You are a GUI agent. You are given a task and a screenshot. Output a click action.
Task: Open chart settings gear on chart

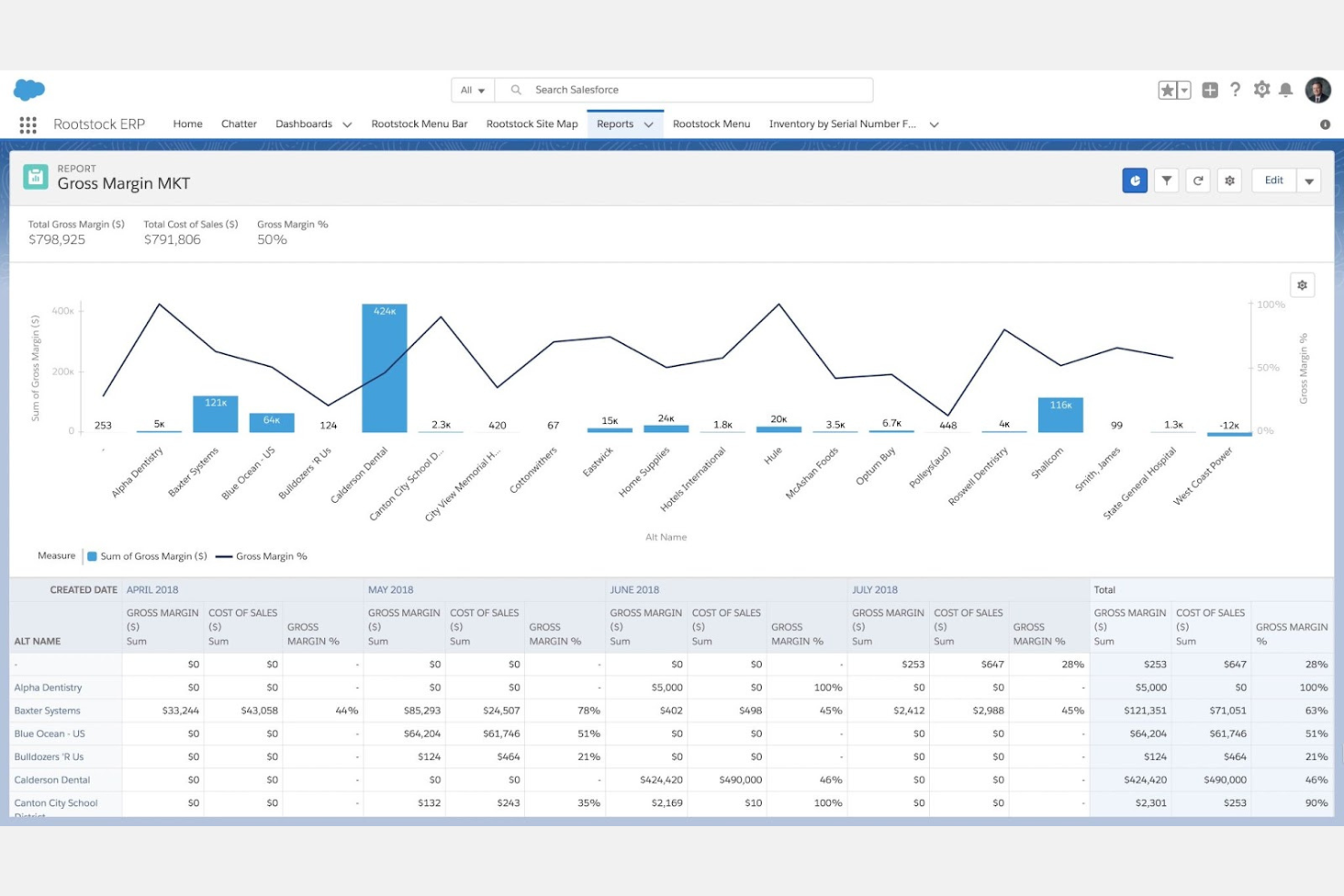[x=1302, y=285]
